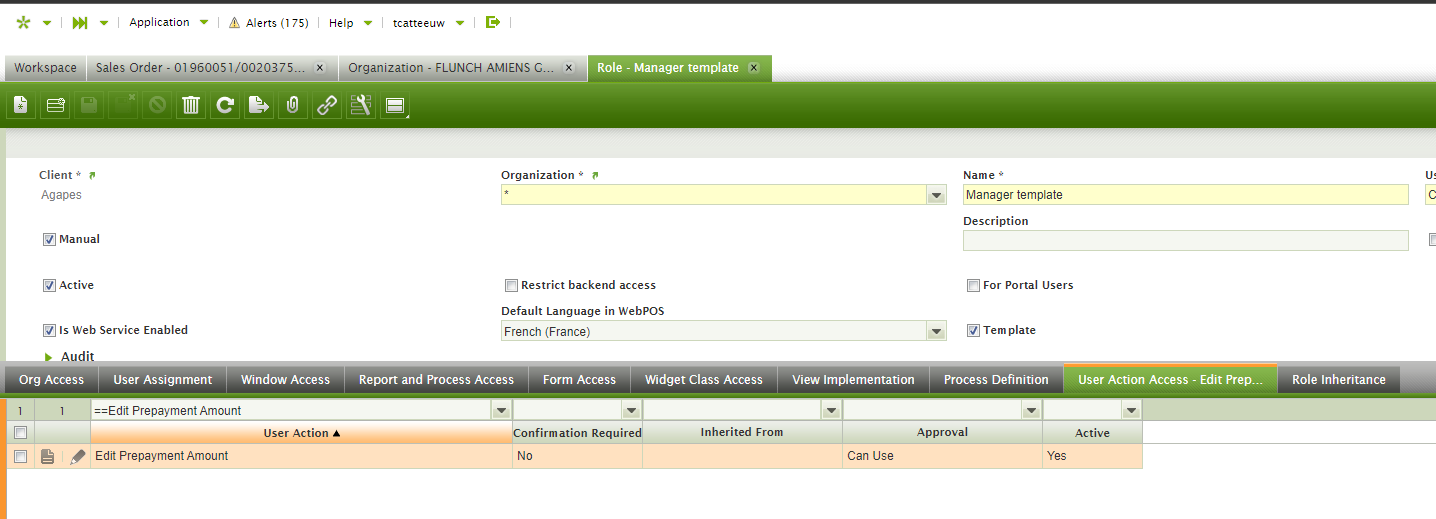Toggle the Template checkbox

[x=973, y=330]
